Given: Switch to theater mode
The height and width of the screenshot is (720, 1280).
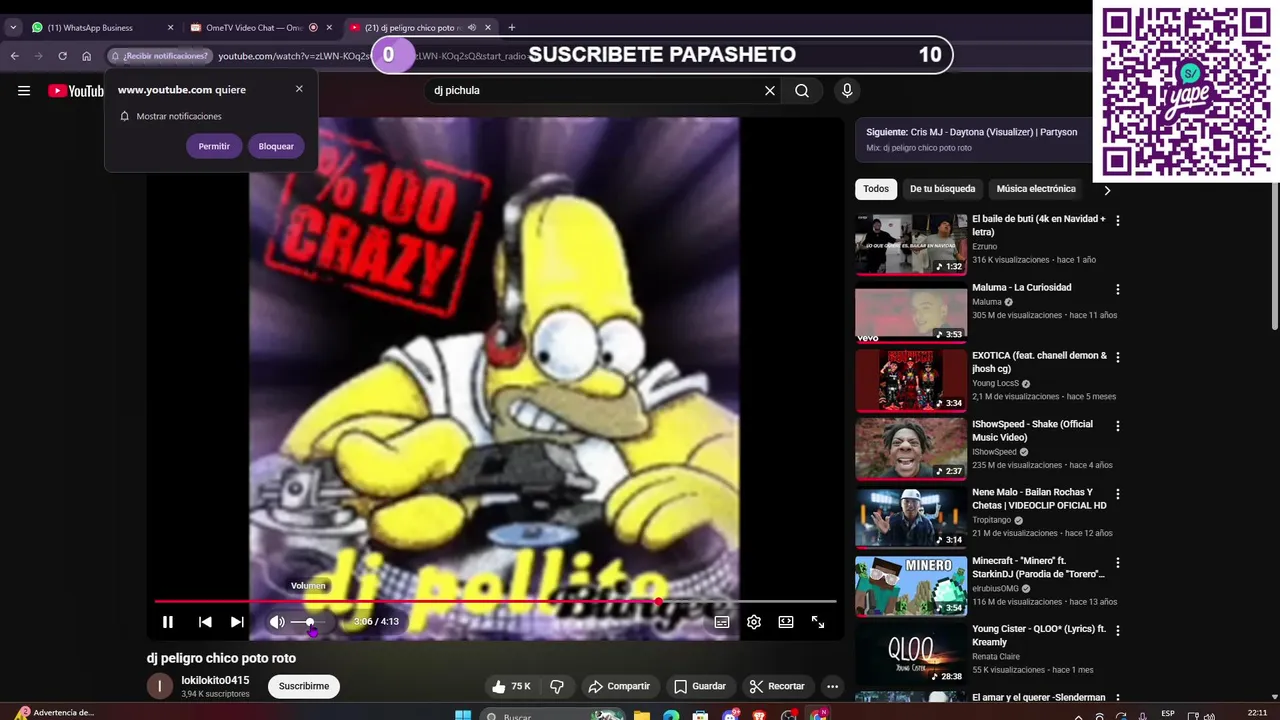Looking at the screenshot, I should [x=786, y=622].
